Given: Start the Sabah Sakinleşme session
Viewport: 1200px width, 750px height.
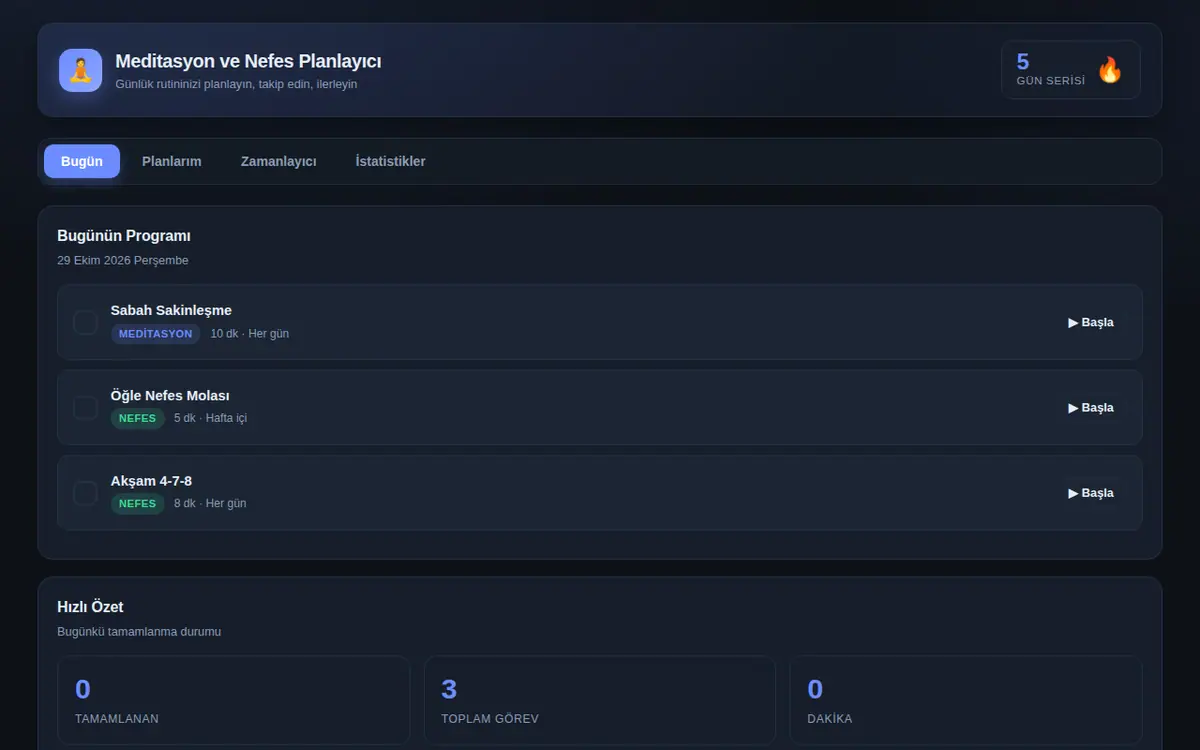Looking at the screenshot, I should pos(1091,322).
